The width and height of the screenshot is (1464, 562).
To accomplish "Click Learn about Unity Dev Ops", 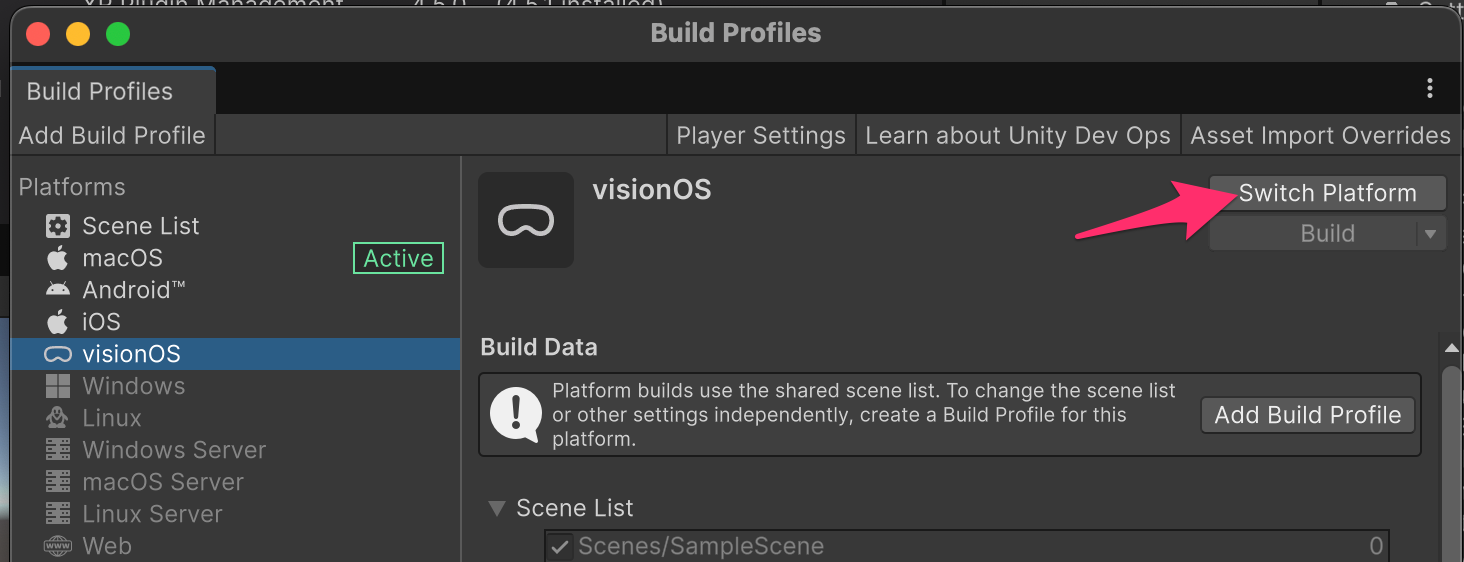I will pos(1017,136).
